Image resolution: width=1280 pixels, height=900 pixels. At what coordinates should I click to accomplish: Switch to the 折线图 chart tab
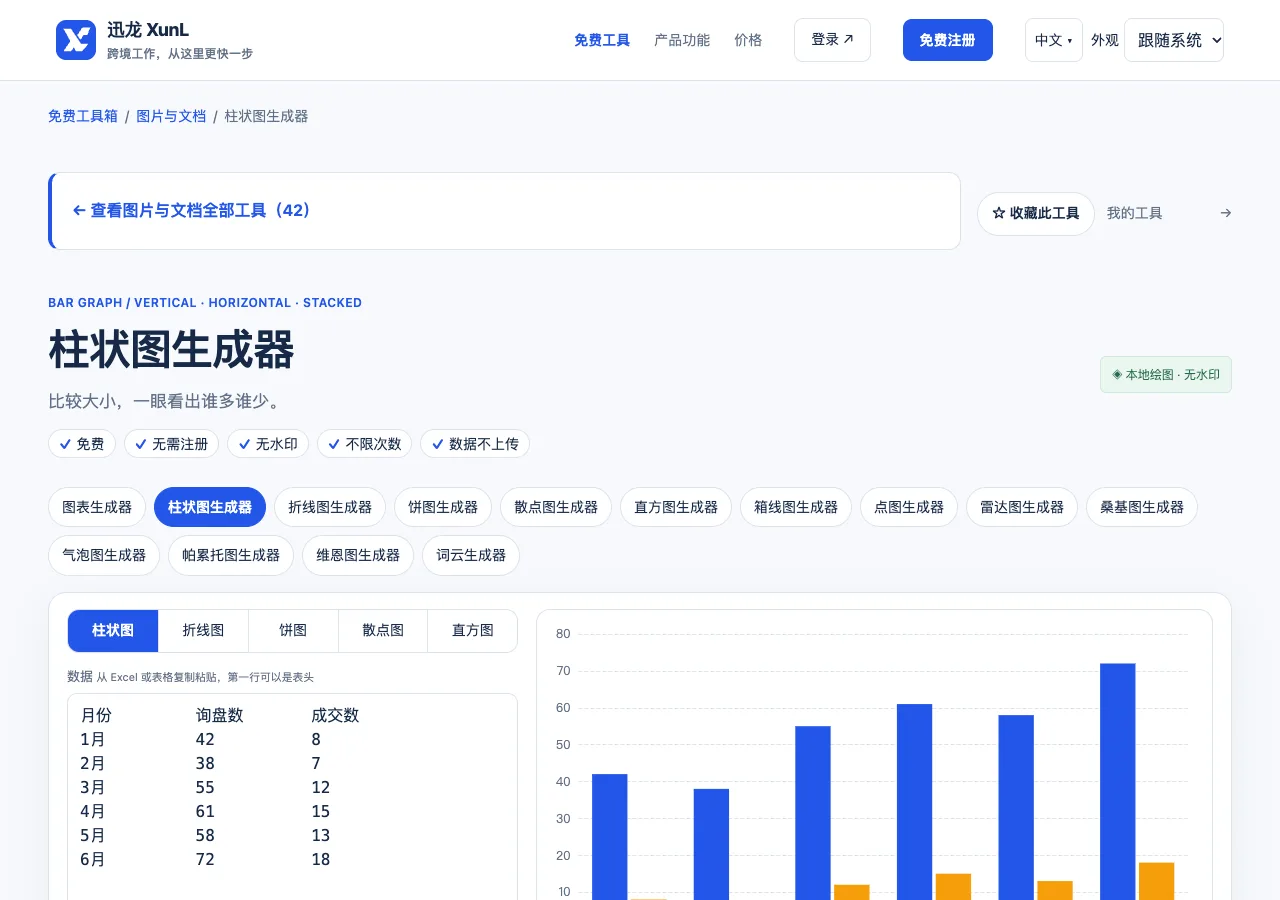point(203,631)
